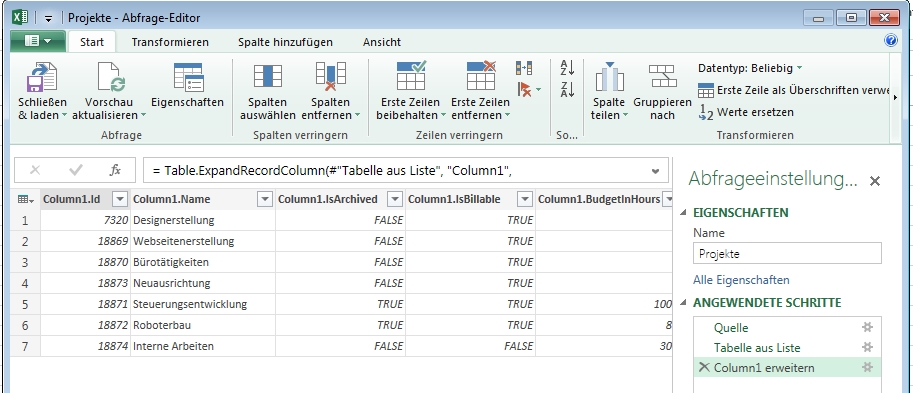Click Spalten entfernen icon

click(x=330, y=76)
